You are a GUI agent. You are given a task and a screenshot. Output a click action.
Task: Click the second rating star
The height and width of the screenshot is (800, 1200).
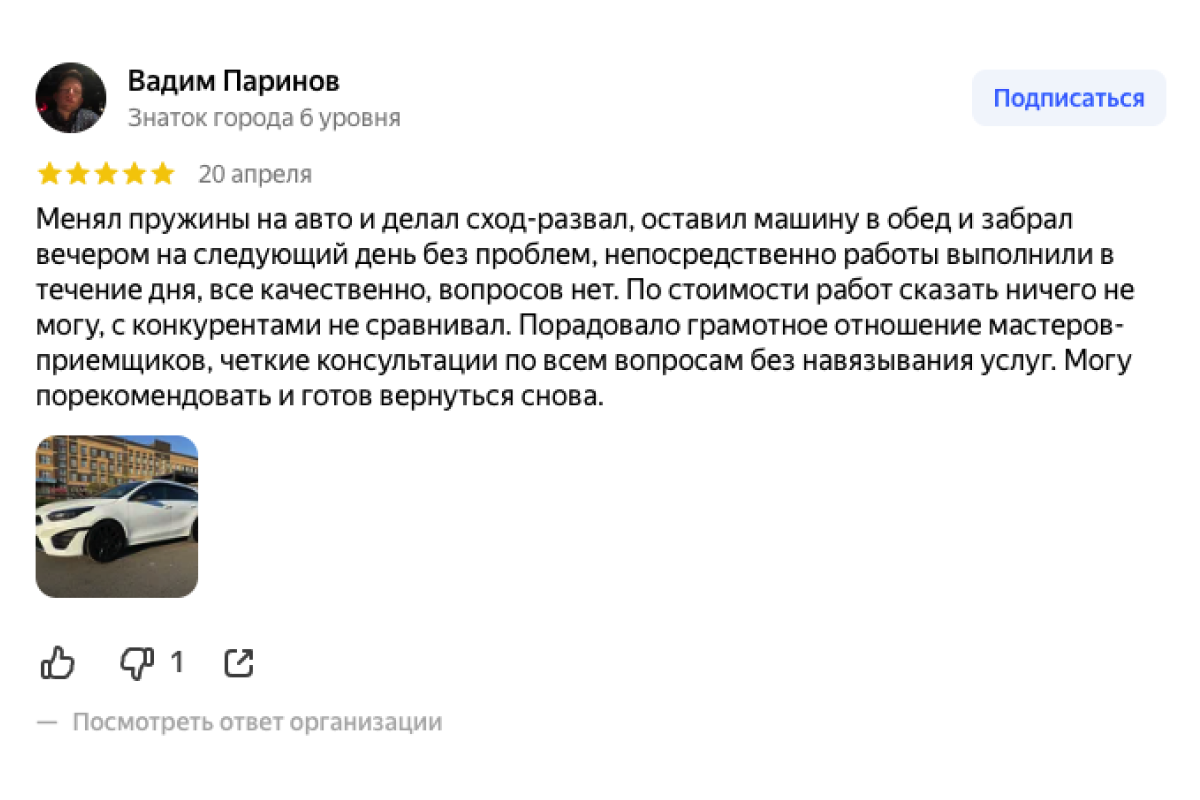[77, 174]
